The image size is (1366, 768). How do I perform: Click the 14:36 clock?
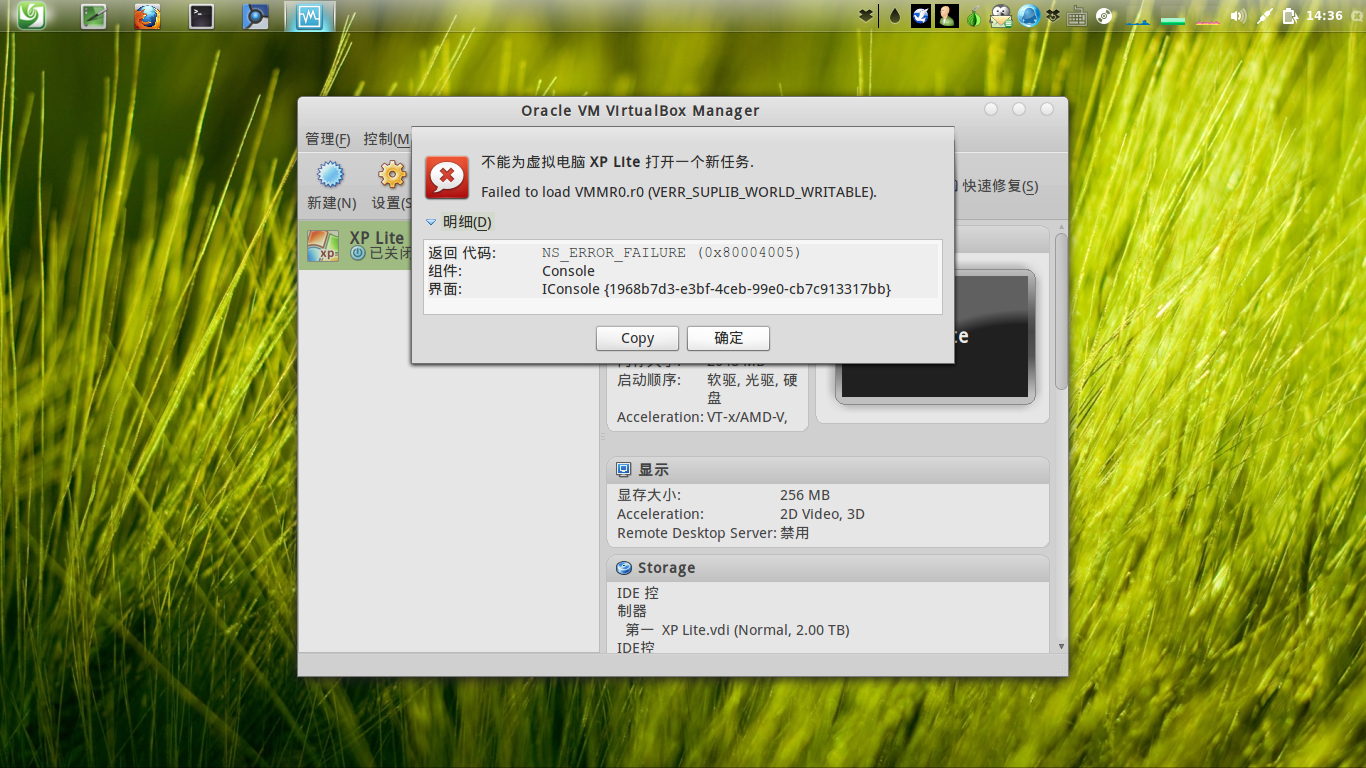pos(1324,16)
